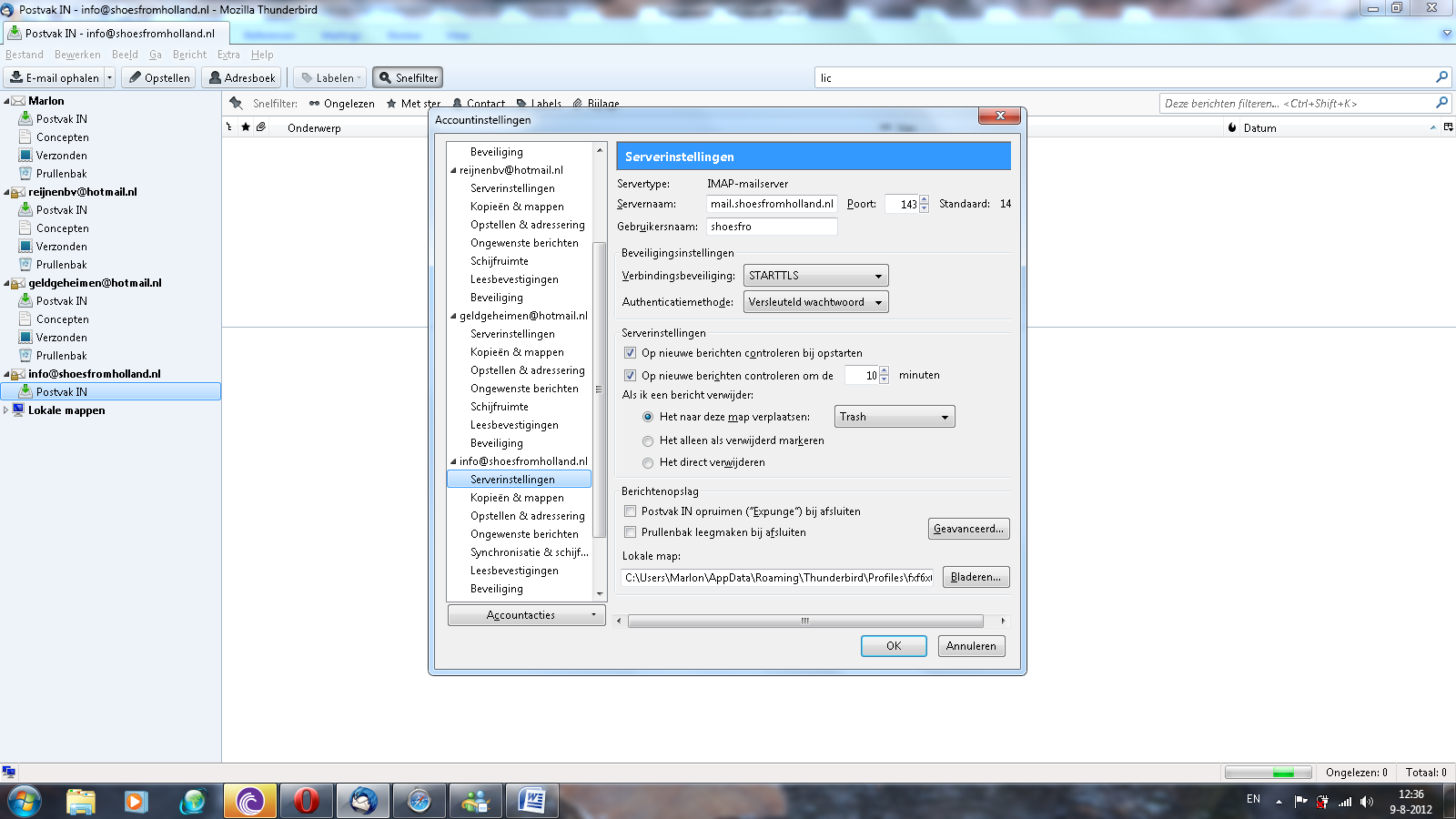Open Geavanceerd advanced settings
Image resolution: width=1456 pixels, height=819 pixels.
(969, 529)
